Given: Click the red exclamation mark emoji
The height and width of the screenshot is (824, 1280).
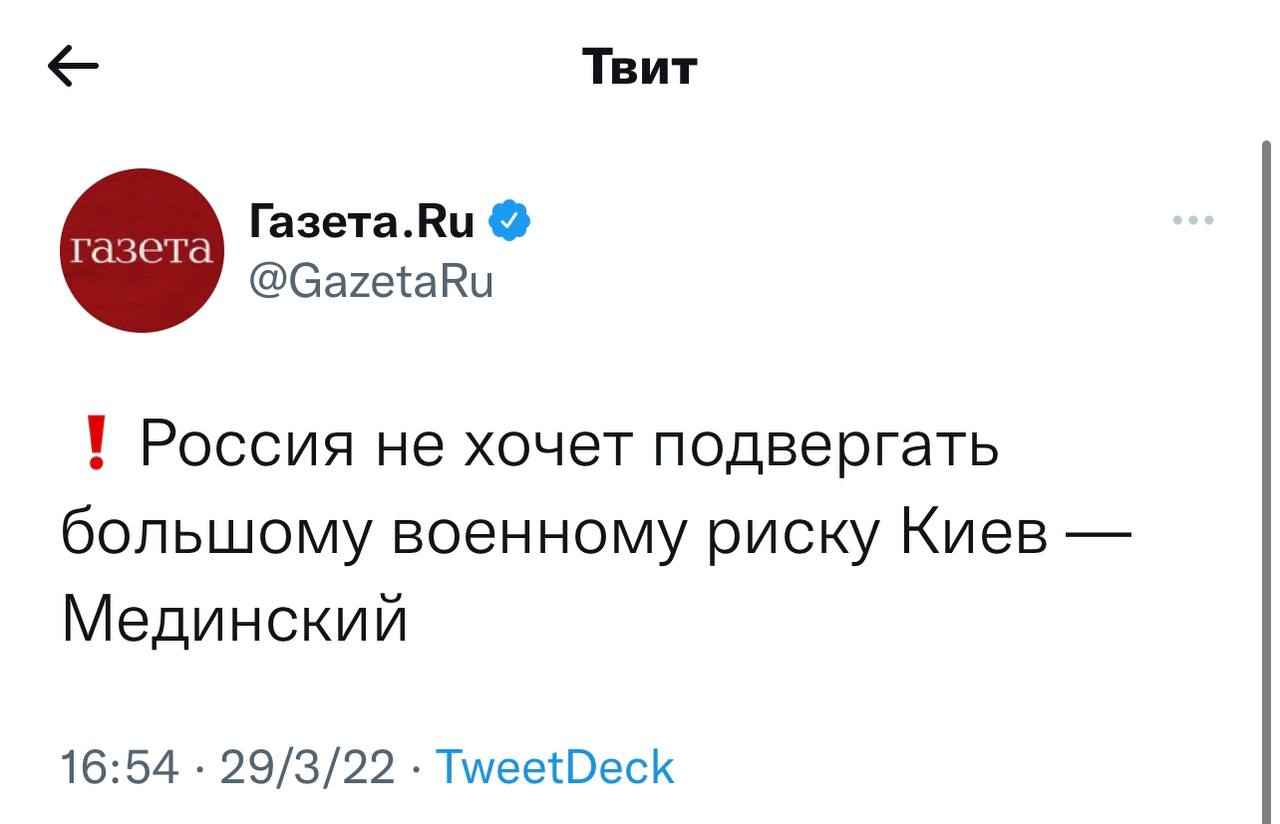Looking at the screenshot, I should [96, 443].
